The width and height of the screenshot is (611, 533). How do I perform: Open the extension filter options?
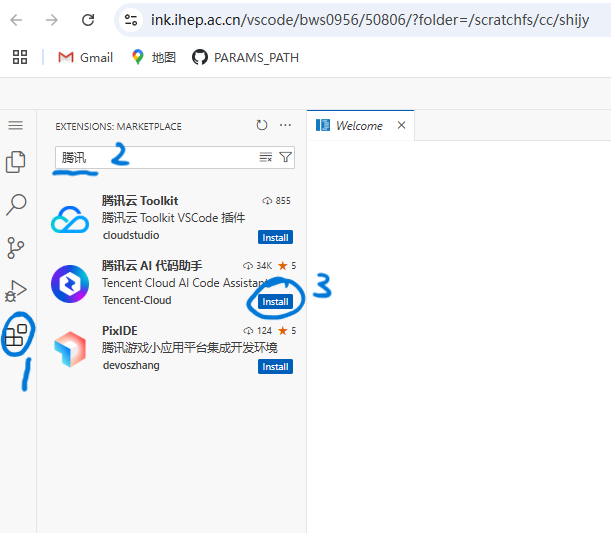coord(286,157)
